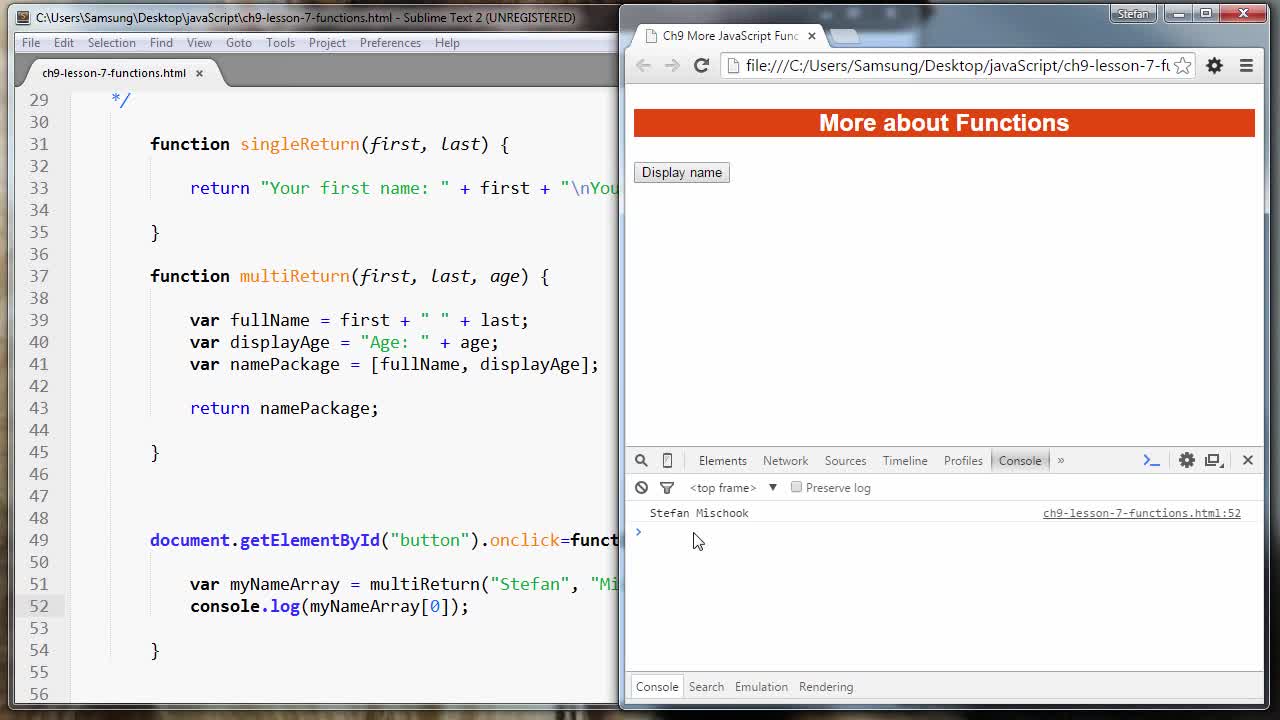Switch to Elements tab in DevTools
1280x720 pixels.
(x=722, y=461)
